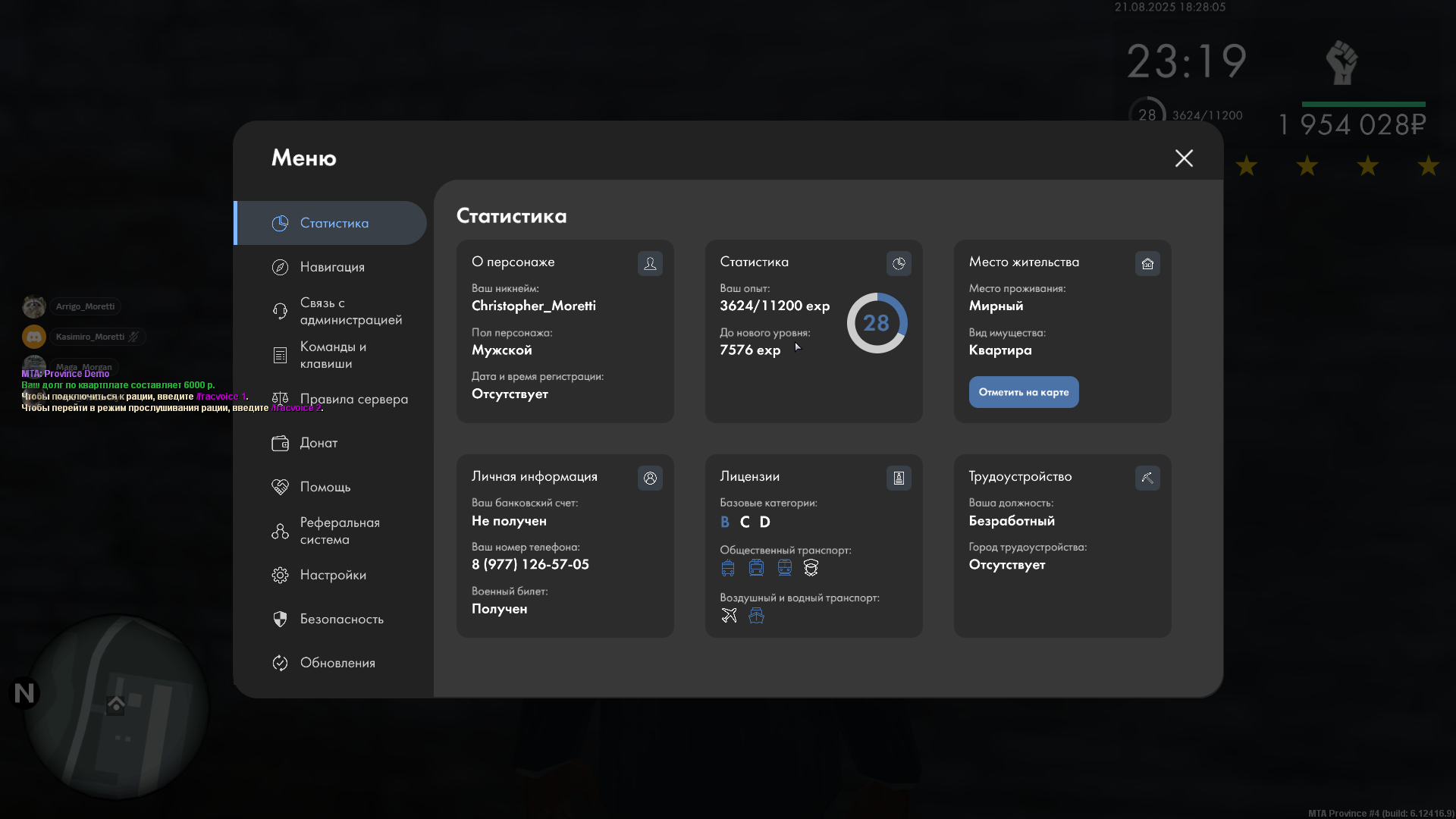Click the Получен military ticket value
Image resolution: width=1456 pixels, height=819 pixels.
tap(499, 609)
